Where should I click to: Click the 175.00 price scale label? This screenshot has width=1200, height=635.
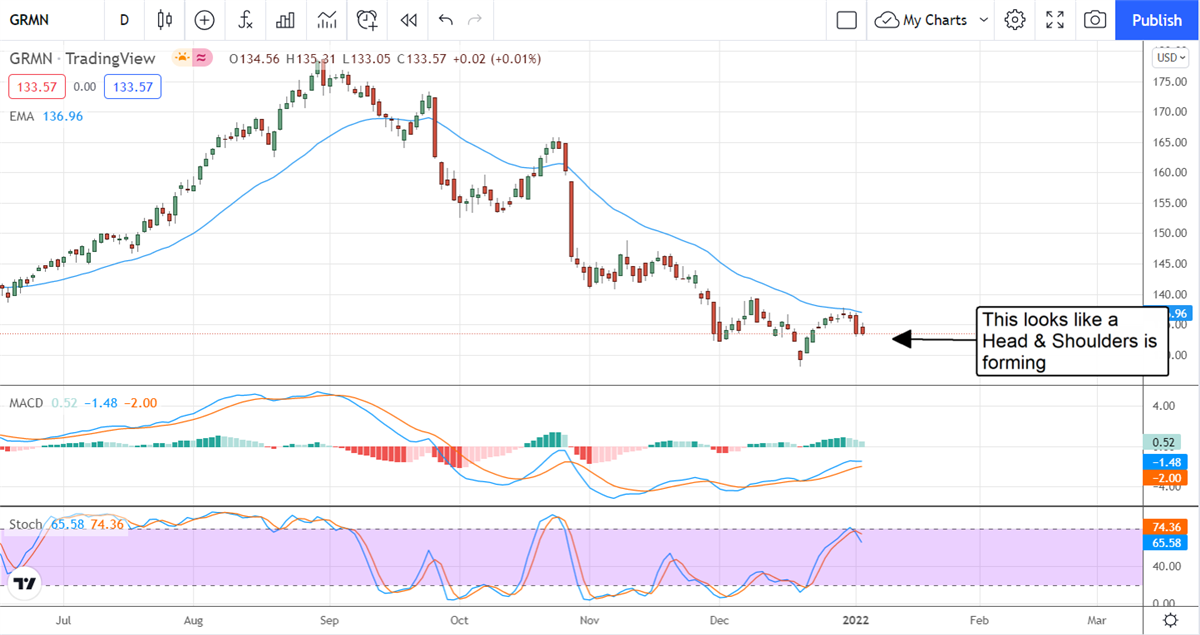(1168, 81)
